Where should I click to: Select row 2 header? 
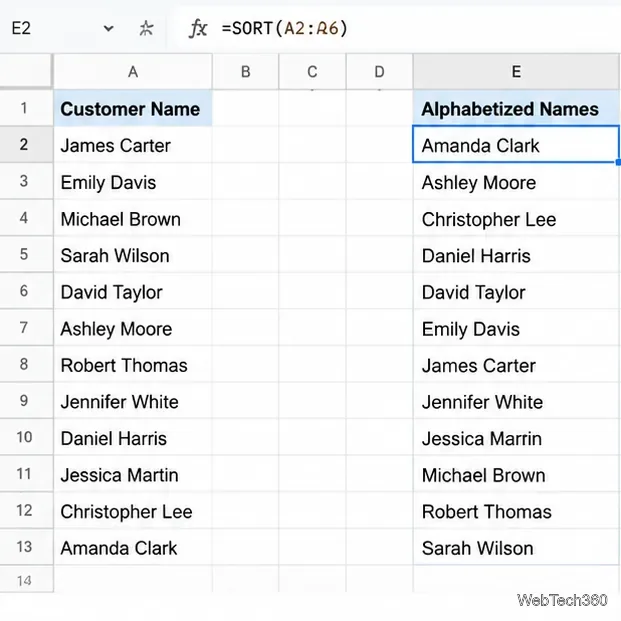(x=26, y=145)
